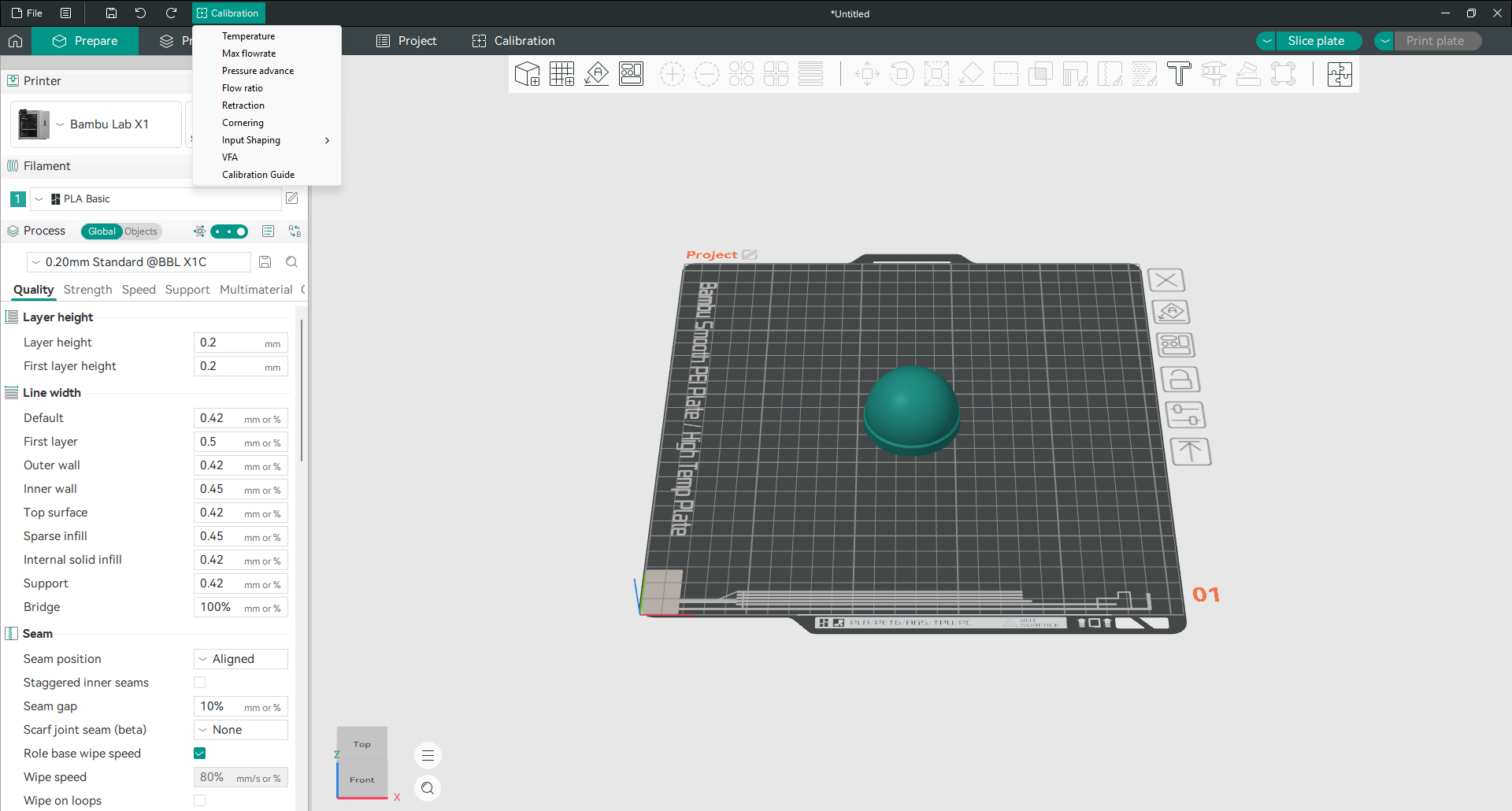Open the Text shape tool
Screen dimensions: 1512x811
tap(1179, 74)
